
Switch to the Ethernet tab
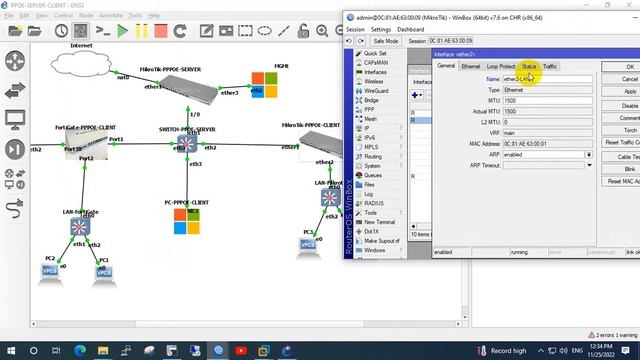[471, 67]
